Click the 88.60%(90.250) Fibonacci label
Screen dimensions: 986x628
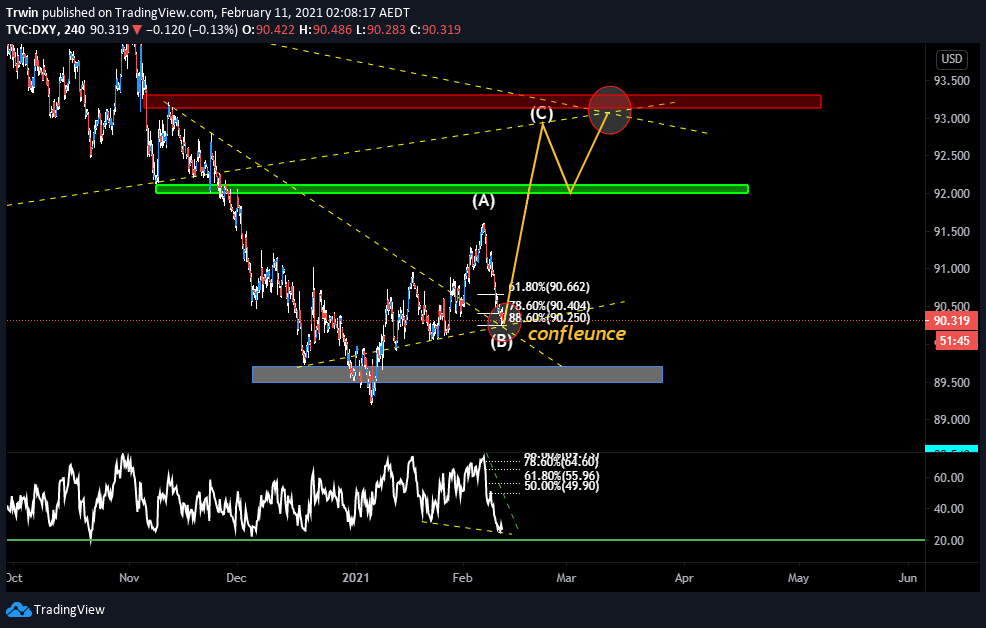[550, 317]
